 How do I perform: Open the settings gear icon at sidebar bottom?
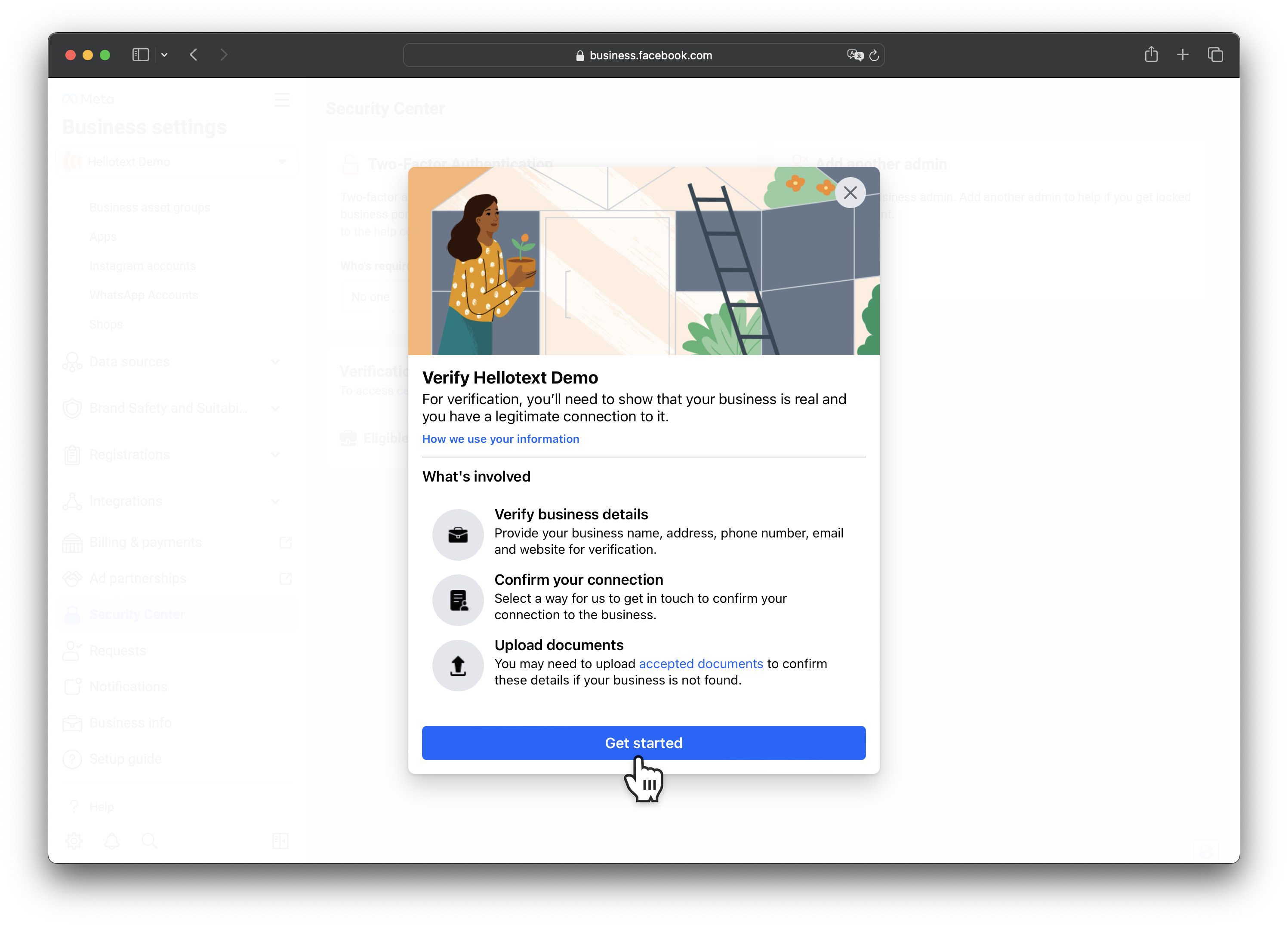click(x=74, y=841)
